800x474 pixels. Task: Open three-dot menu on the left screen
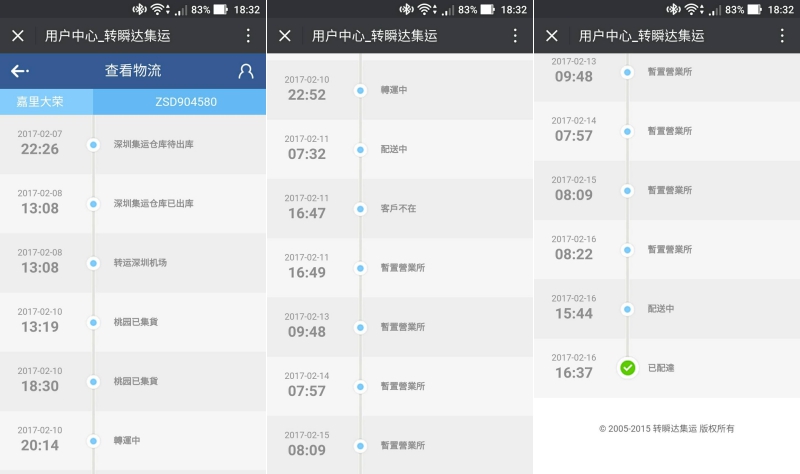248,36
